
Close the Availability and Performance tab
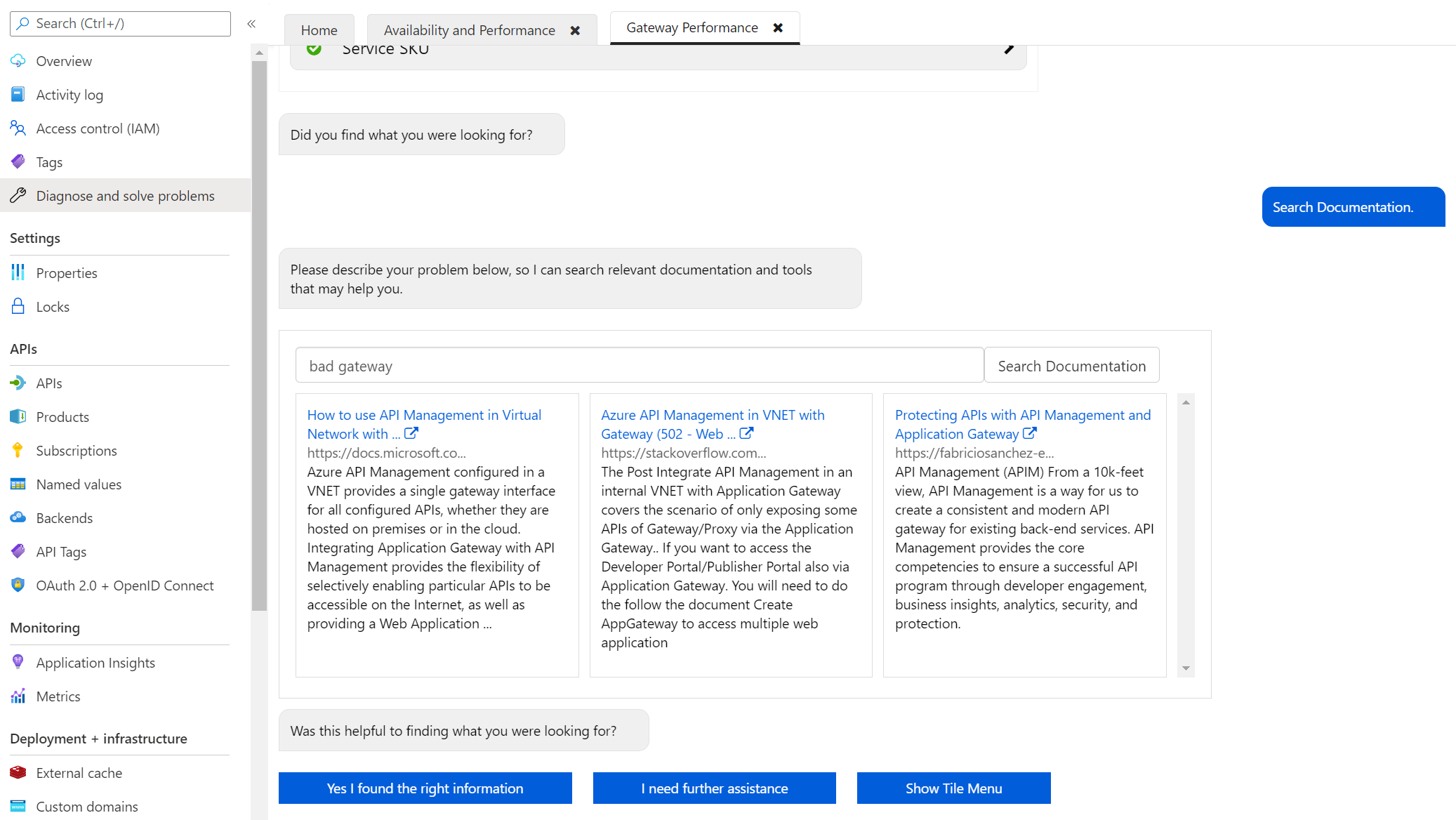point(576,29)
